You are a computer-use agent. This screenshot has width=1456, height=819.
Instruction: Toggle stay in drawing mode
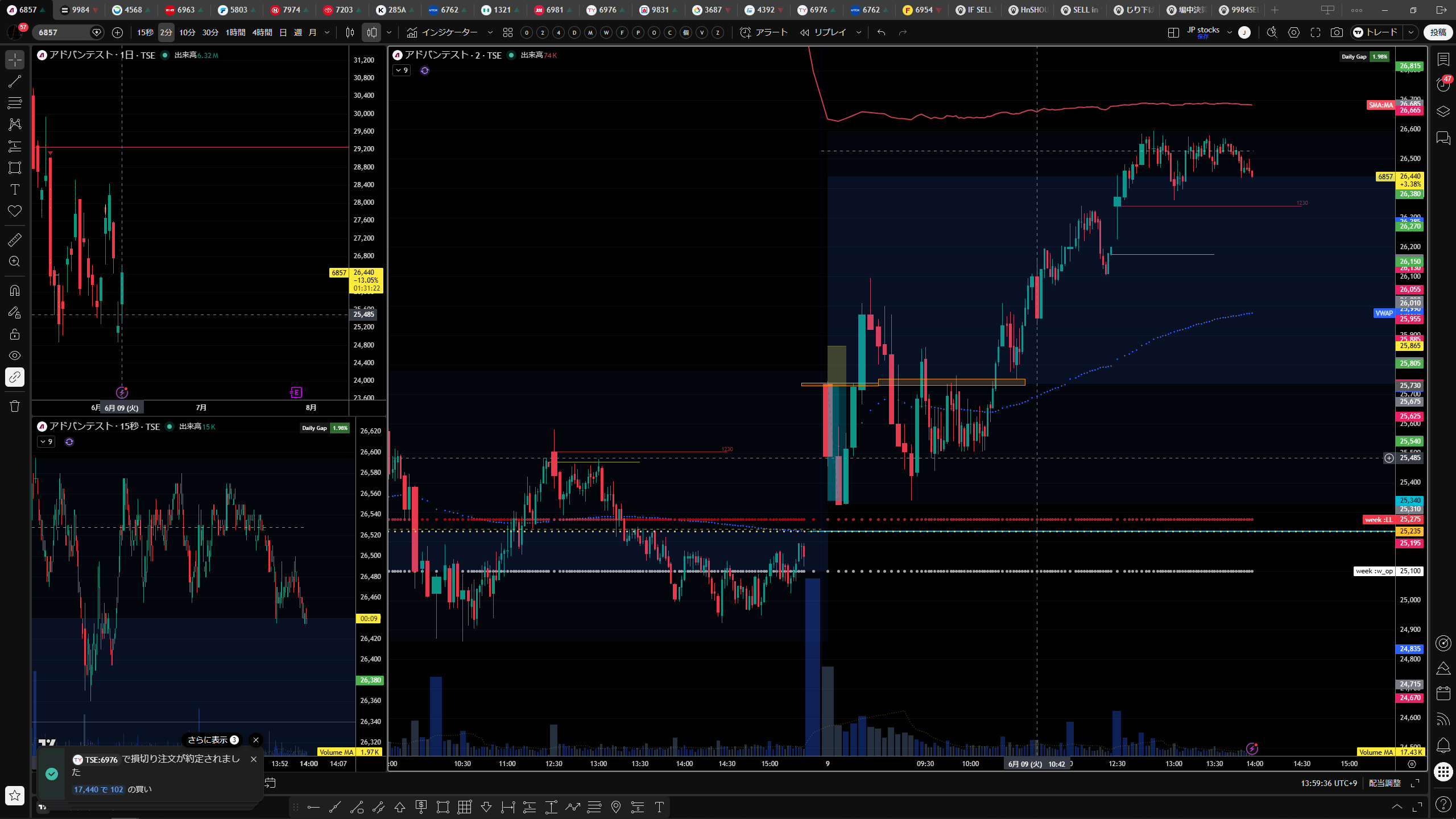[15, 312]
